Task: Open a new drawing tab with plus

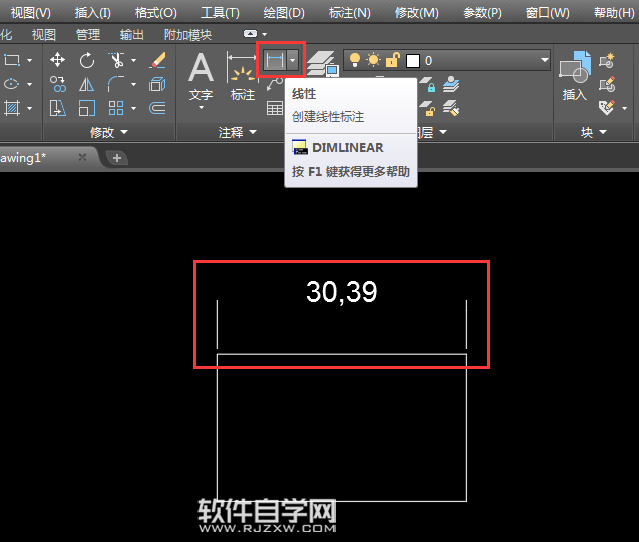Action: (x=117, y=158)
